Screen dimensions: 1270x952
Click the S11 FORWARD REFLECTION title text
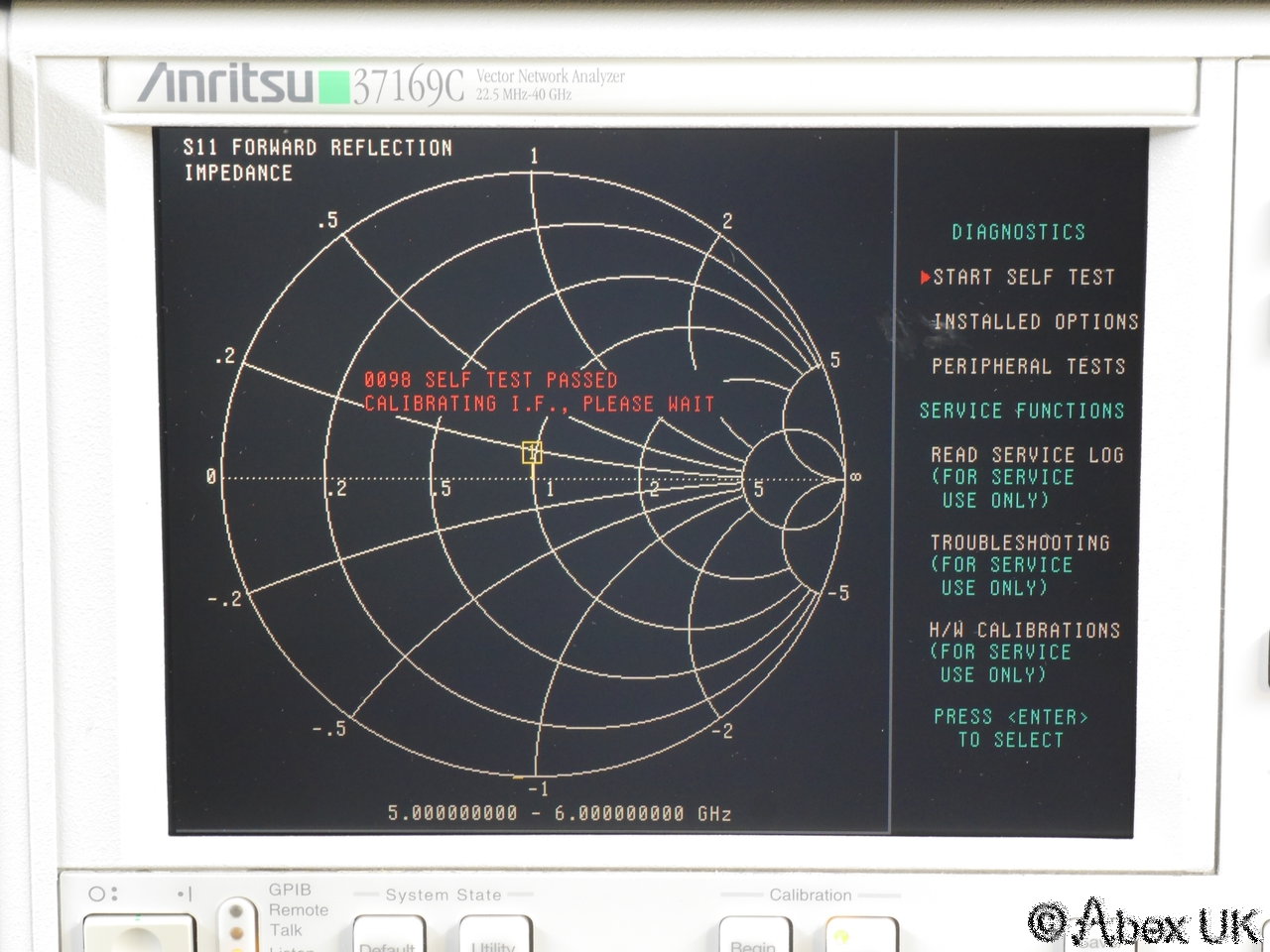pyautogui.click(x=317, y=149)
